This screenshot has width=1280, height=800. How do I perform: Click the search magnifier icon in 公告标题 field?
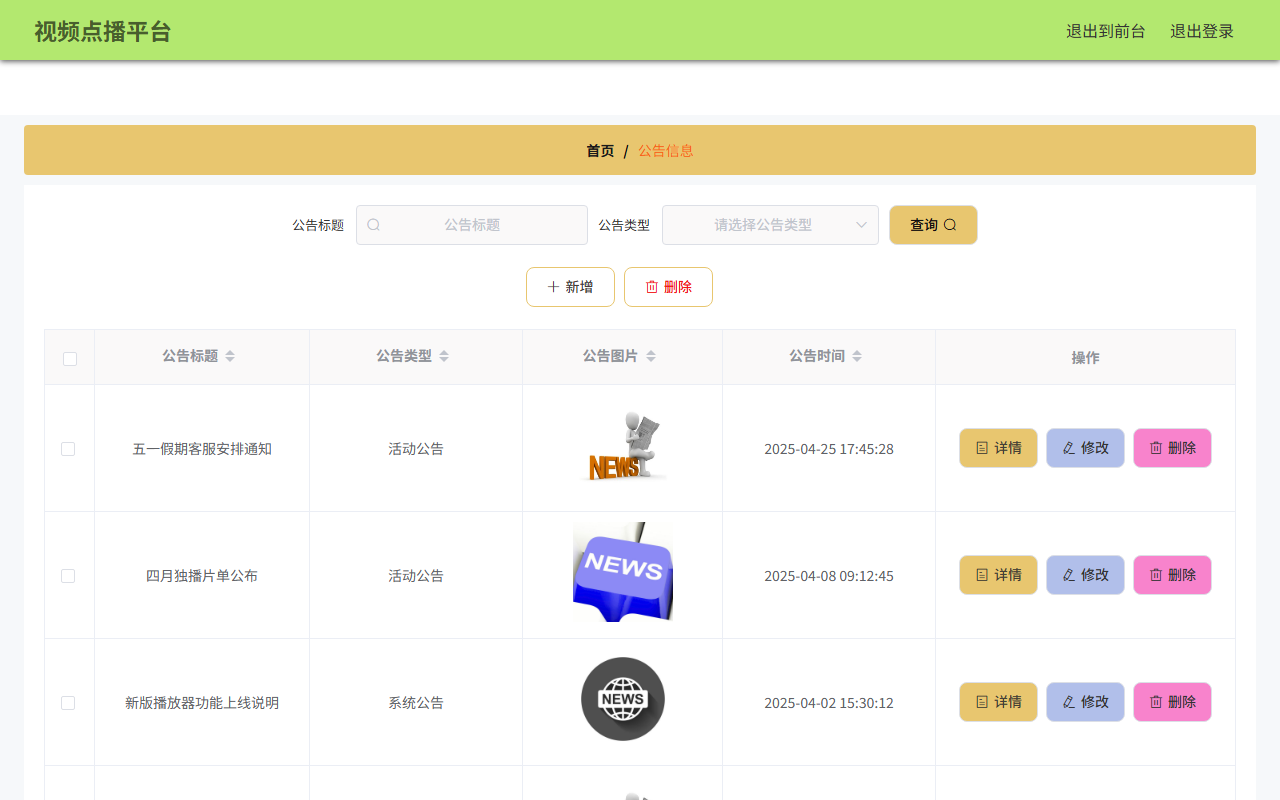pyautogui.click(x=373, y=225)
